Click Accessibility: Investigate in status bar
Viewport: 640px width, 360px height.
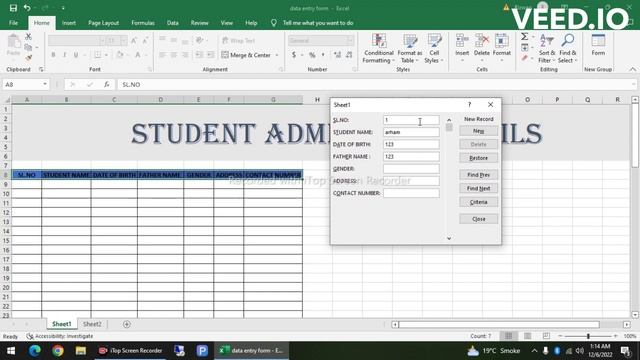(60, 336)
